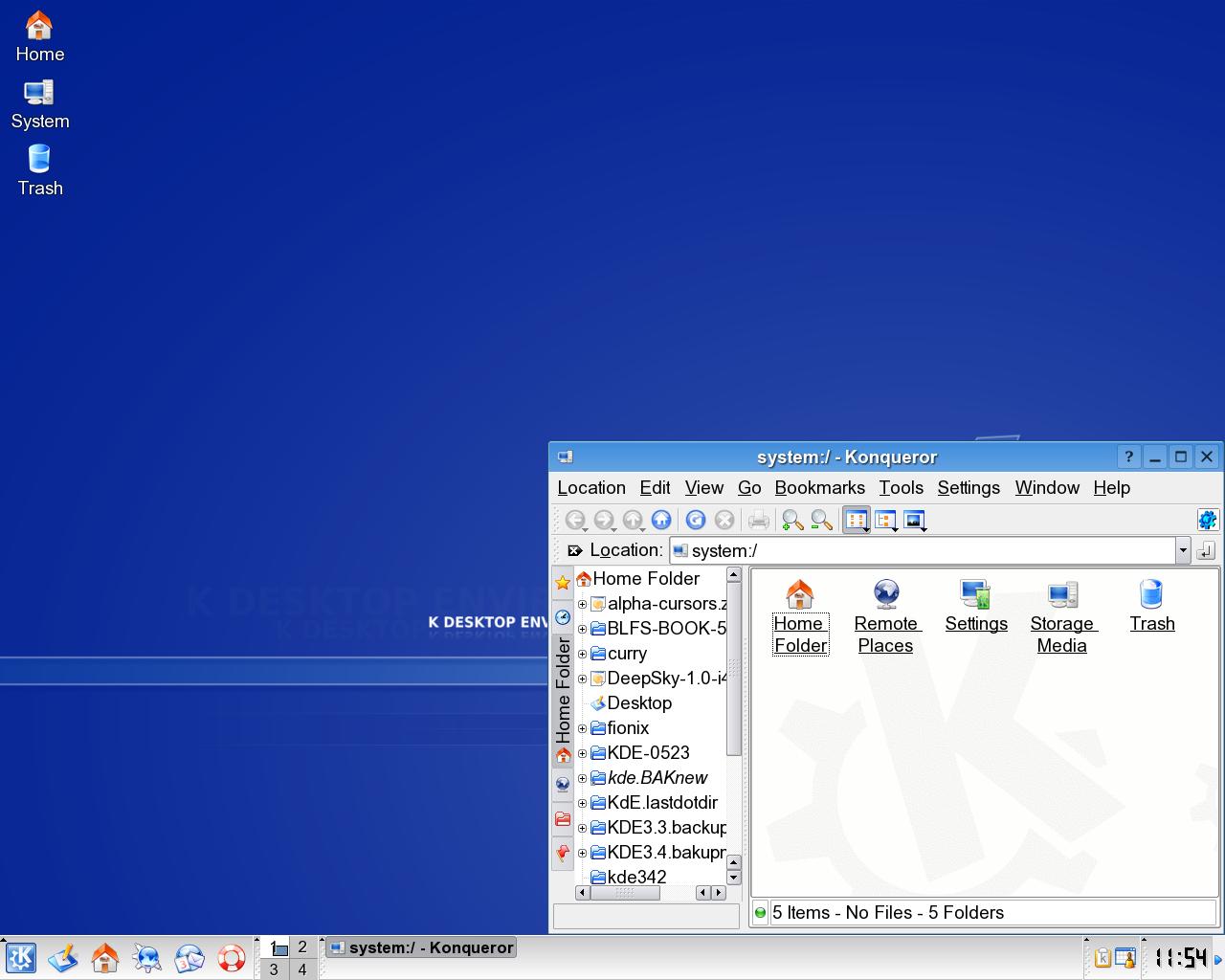
Task: Reload the current location
Action: click(x=696, y=520)
